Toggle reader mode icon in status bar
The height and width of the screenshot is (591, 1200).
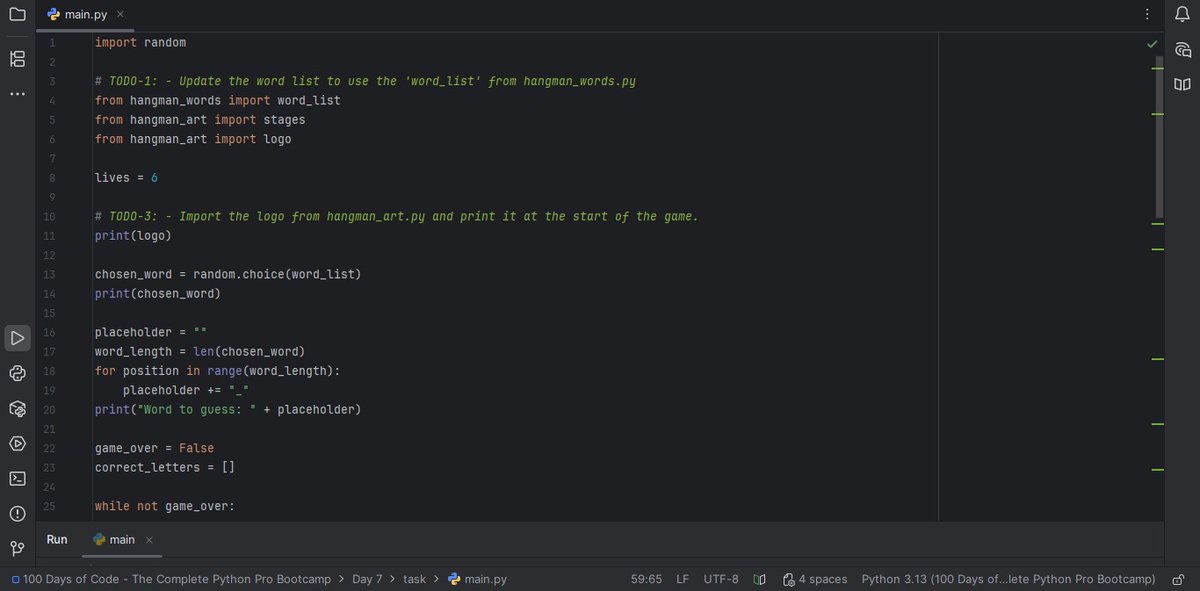(759, 579)
